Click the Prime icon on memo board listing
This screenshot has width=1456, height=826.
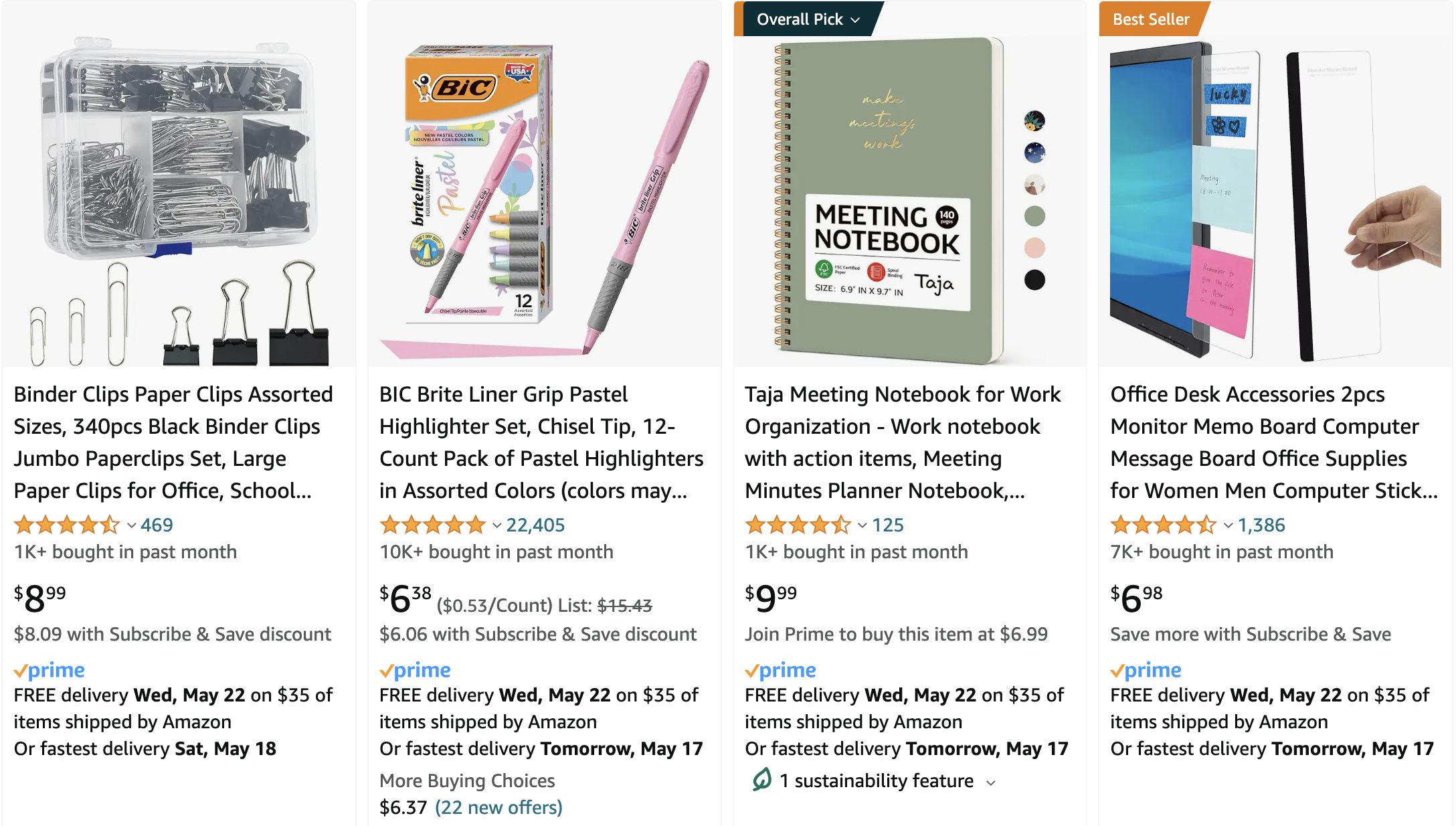pyautogui.click(x=1146, y=670)
